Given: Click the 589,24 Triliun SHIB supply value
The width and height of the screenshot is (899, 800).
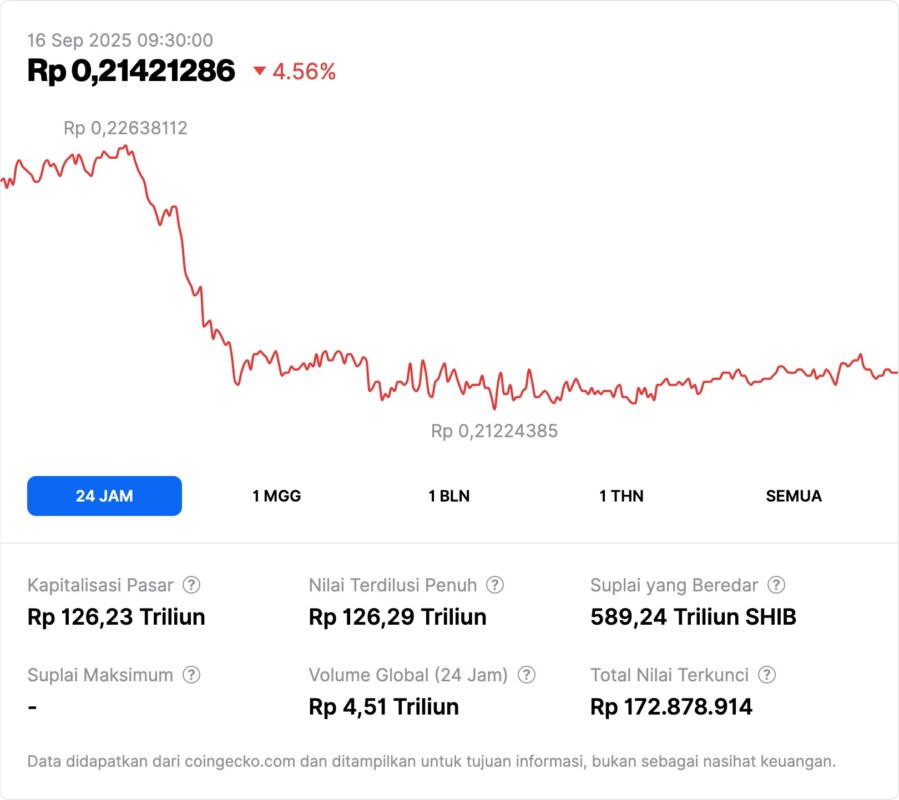Looking at the screenshot, I should tap(693, 617).
